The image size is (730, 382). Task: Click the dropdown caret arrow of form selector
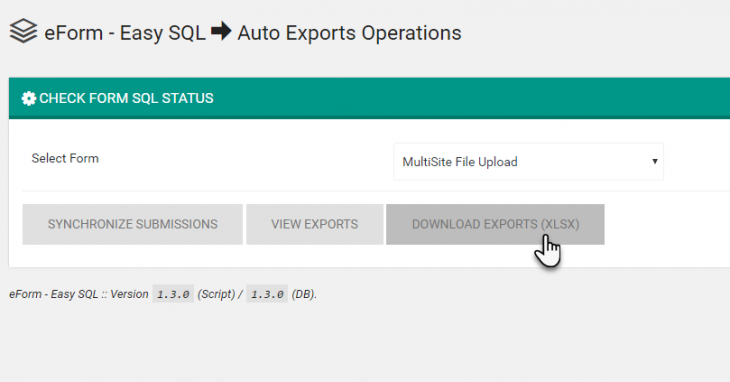tap(655, 161)
